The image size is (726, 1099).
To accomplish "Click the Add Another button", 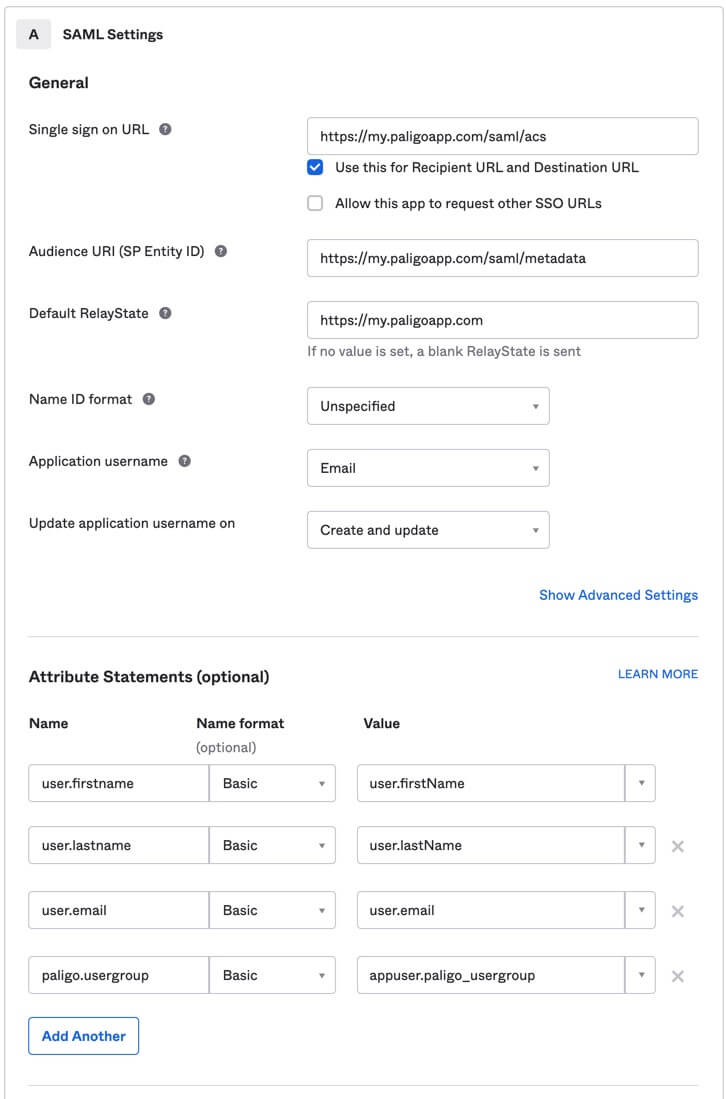I will (x=84, y=1036).
